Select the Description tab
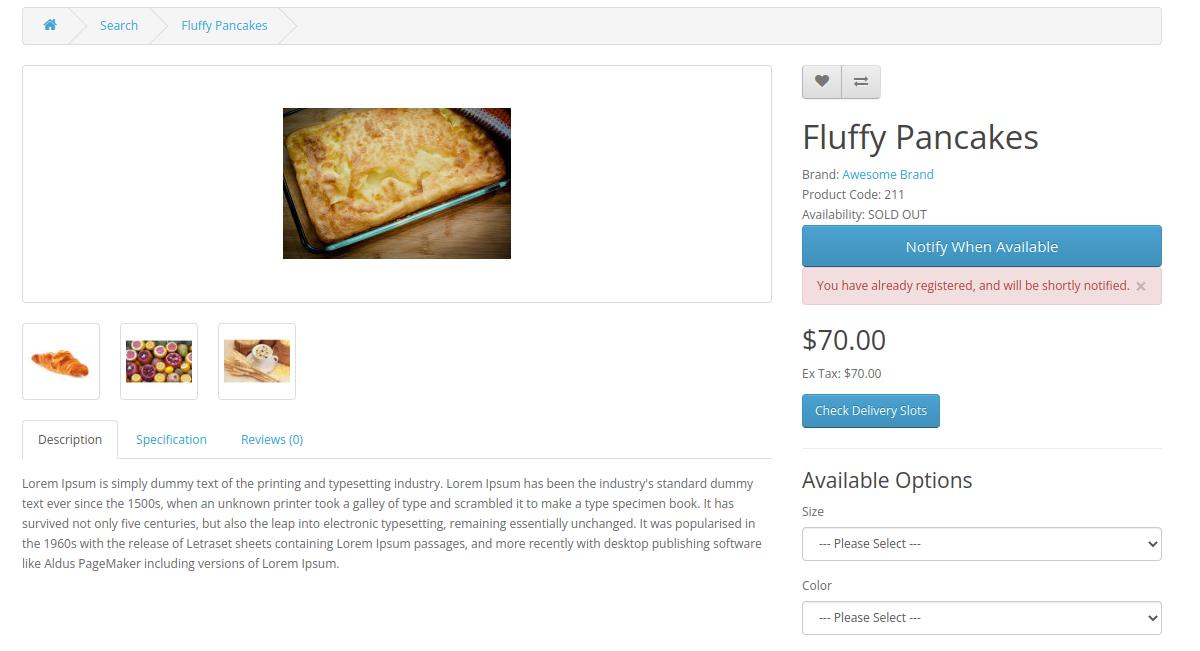 tap(69, 439)
